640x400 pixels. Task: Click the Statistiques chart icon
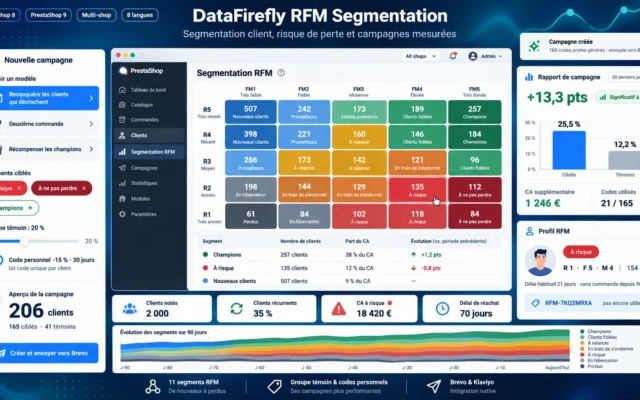coord(122,183)
